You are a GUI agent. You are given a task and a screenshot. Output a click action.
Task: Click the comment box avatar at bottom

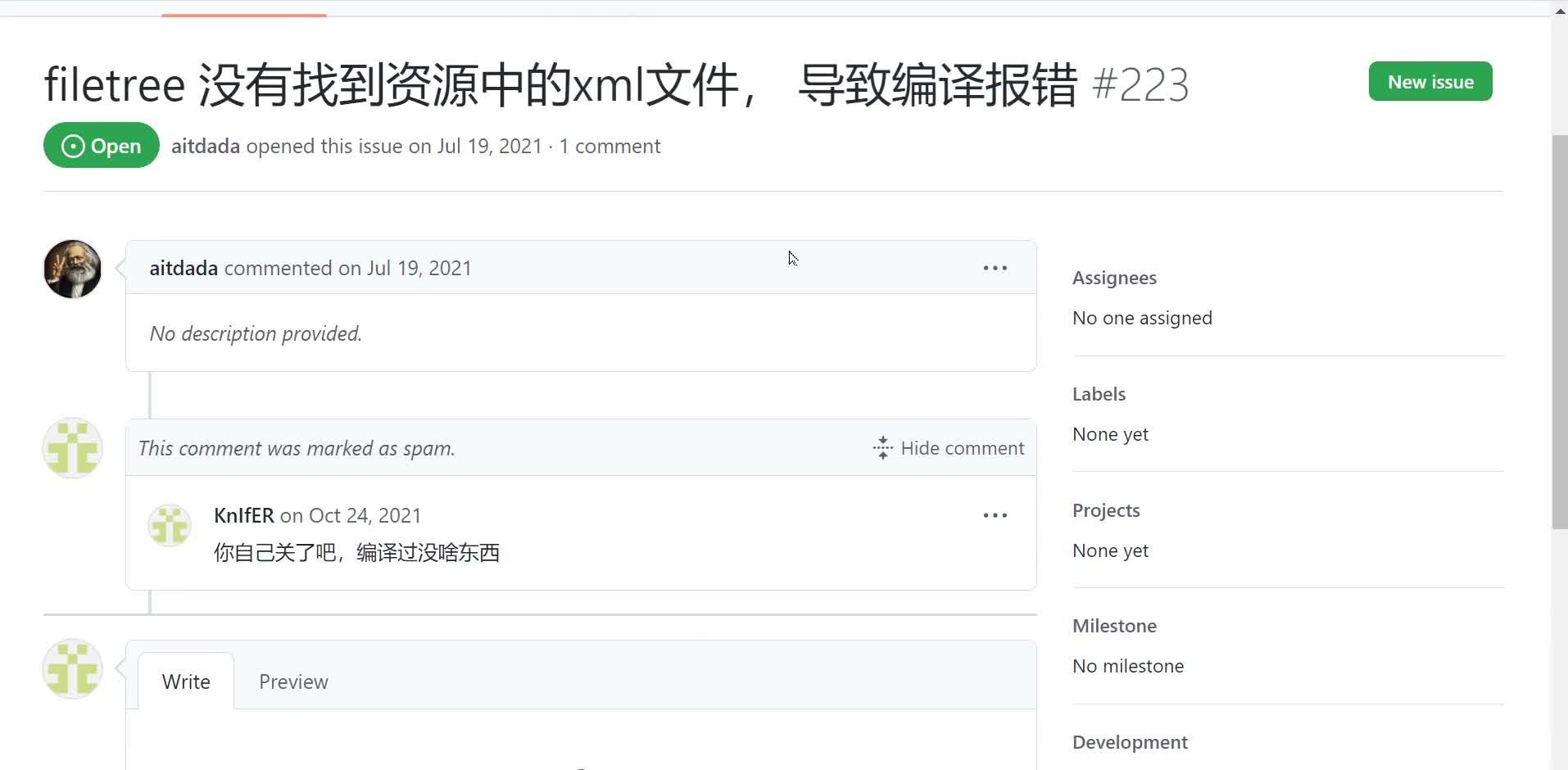(72, 668)
